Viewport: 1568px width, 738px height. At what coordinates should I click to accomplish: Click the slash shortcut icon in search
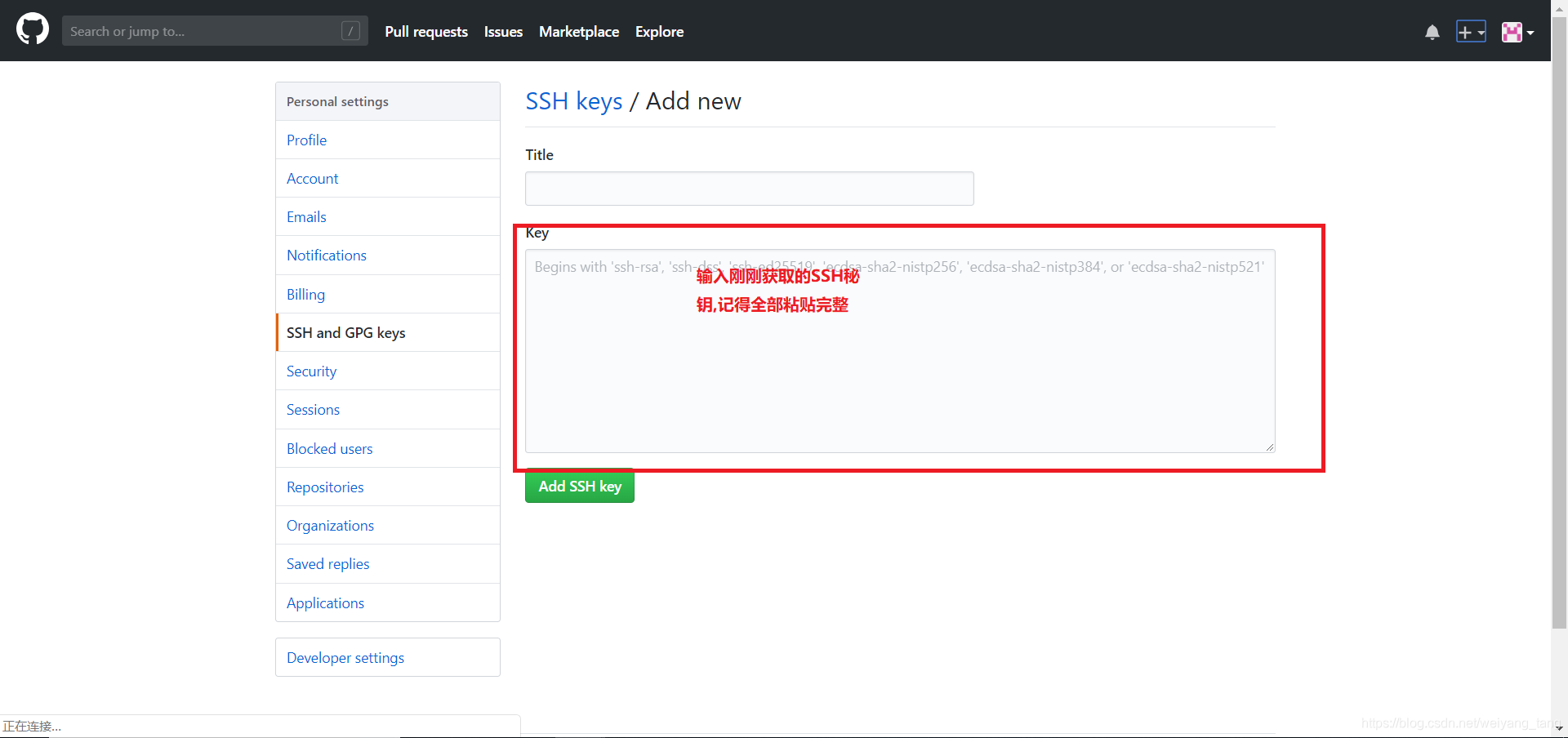350,31
